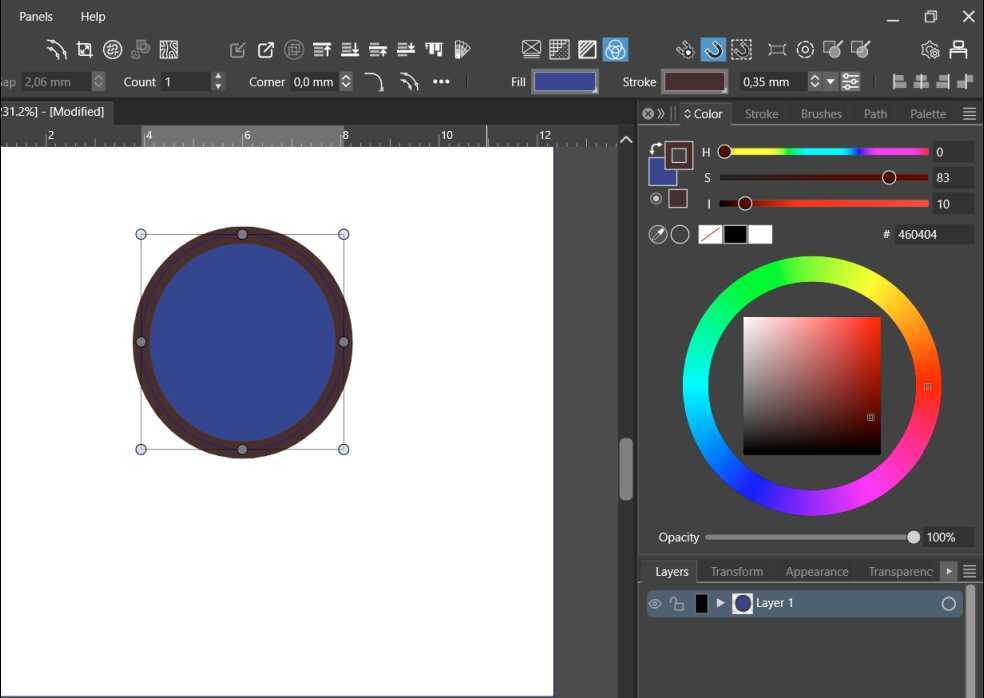Open panel settings with the gear icon

click(x=929, y=49)
